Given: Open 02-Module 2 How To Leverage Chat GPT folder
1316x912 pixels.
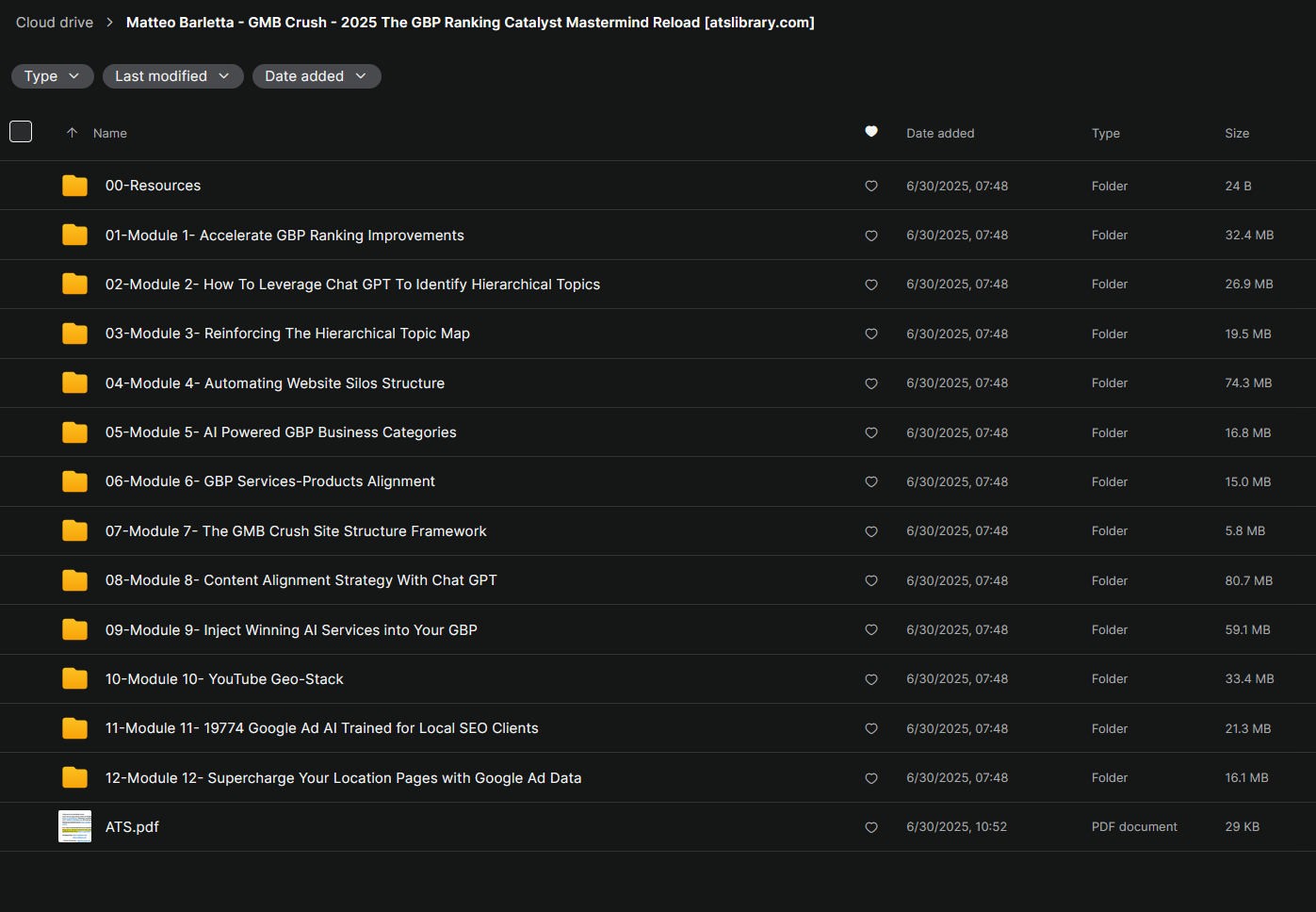Looking at the screenshot, I should pyautogui.click(x=352, y=285).
